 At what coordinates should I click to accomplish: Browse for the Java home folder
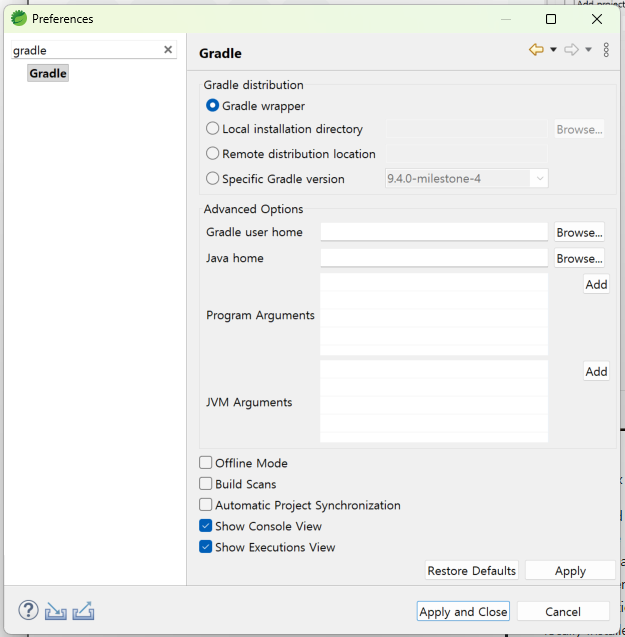point(579,258)
